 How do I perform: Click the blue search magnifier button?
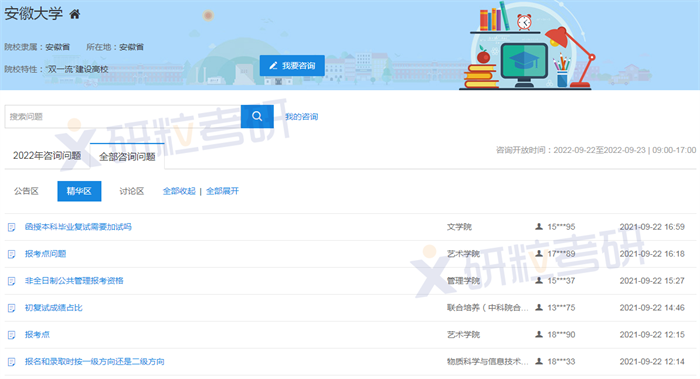point(257,117)
